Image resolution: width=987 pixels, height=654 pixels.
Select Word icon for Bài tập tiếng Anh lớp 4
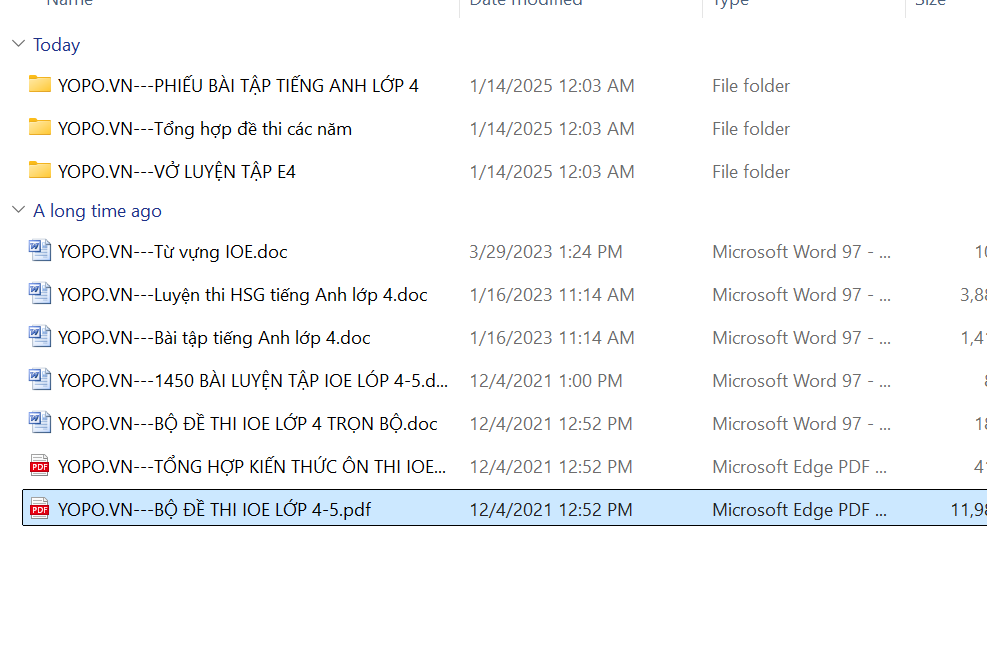(x=40, y=337)
